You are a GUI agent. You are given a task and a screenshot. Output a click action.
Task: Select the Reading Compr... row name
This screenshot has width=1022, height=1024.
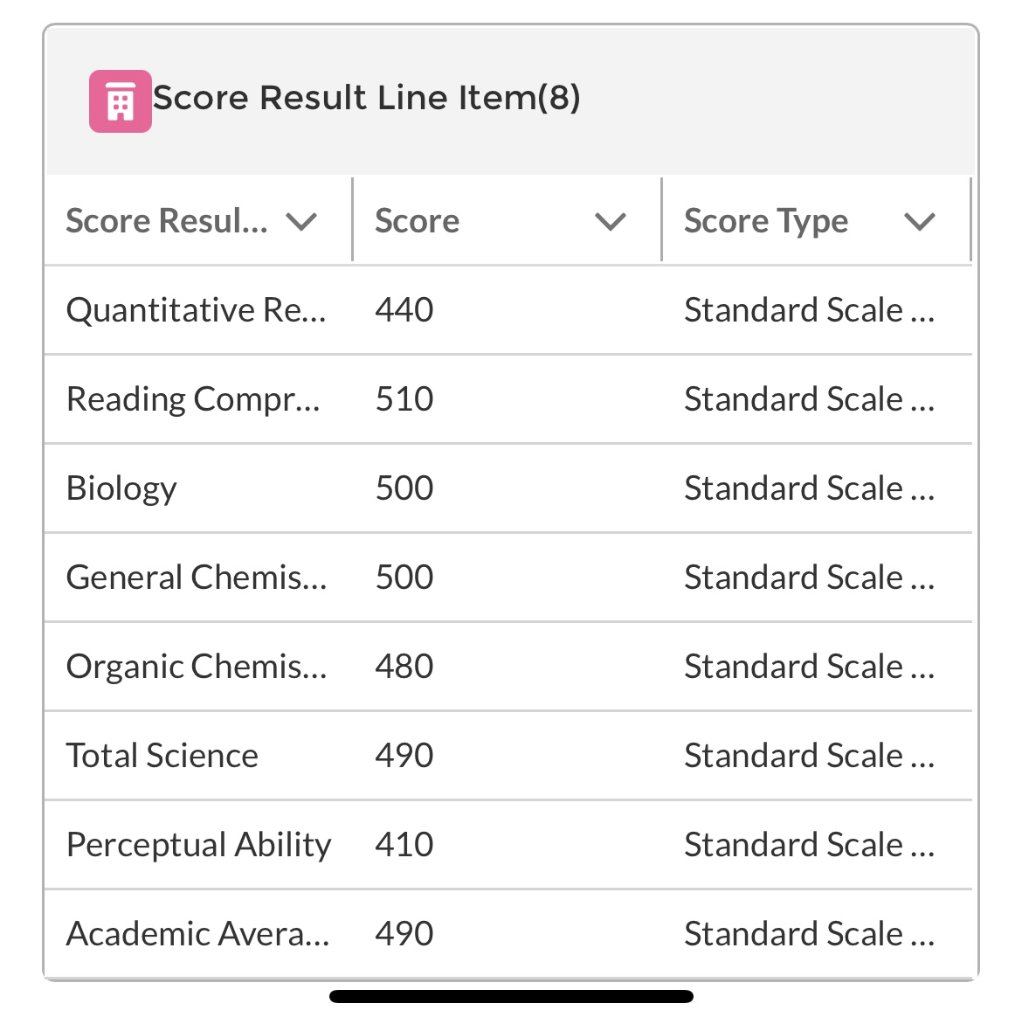[193, 399]
